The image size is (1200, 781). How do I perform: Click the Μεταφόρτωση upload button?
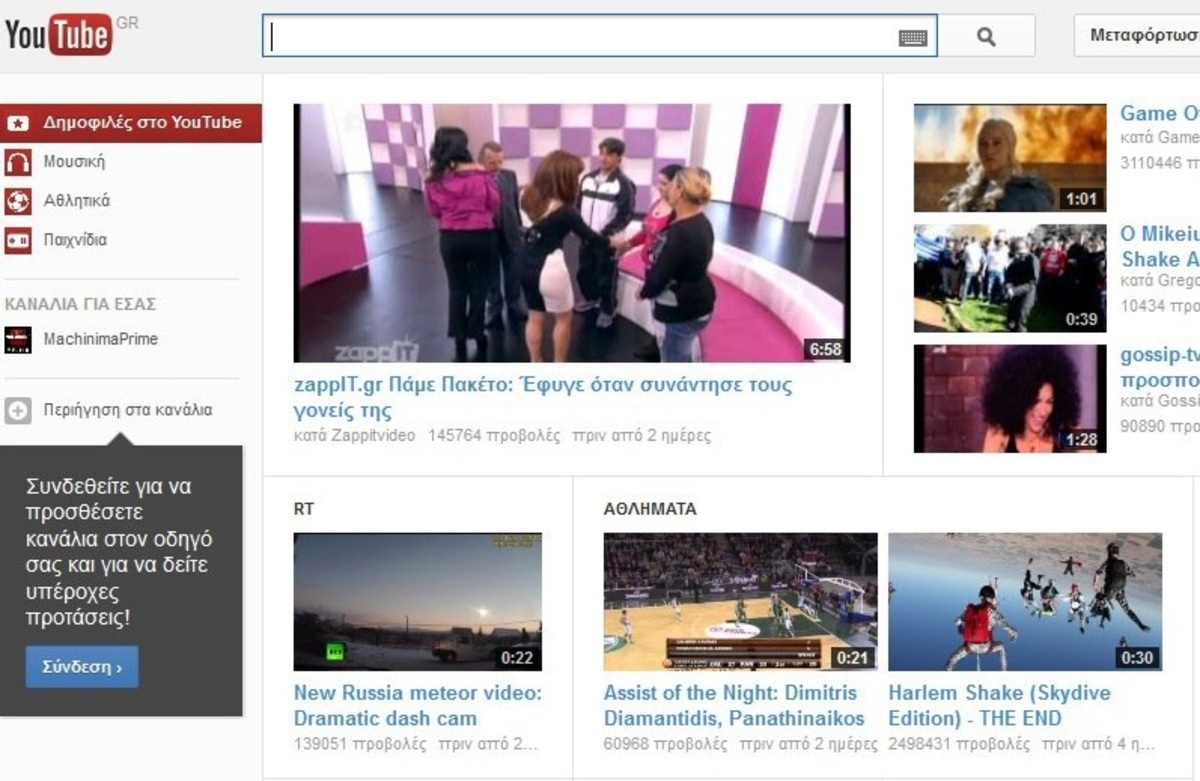[1140, 36]
